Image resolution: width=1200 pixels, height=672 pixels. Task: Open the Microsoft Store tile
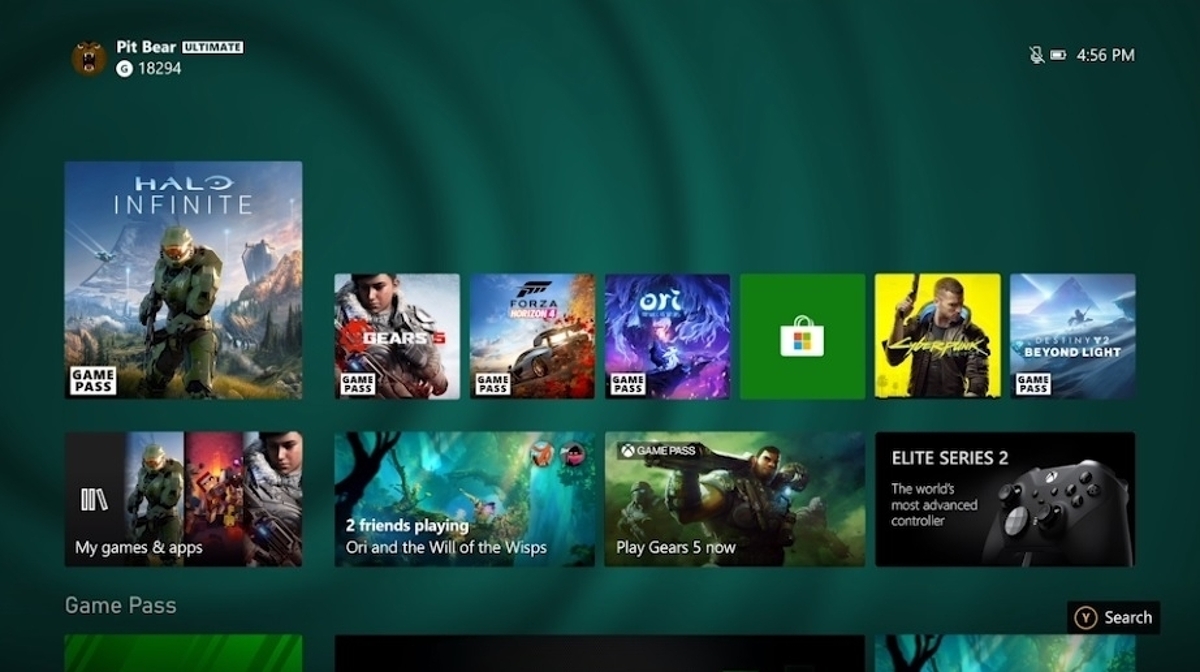(x=802, y=337)
